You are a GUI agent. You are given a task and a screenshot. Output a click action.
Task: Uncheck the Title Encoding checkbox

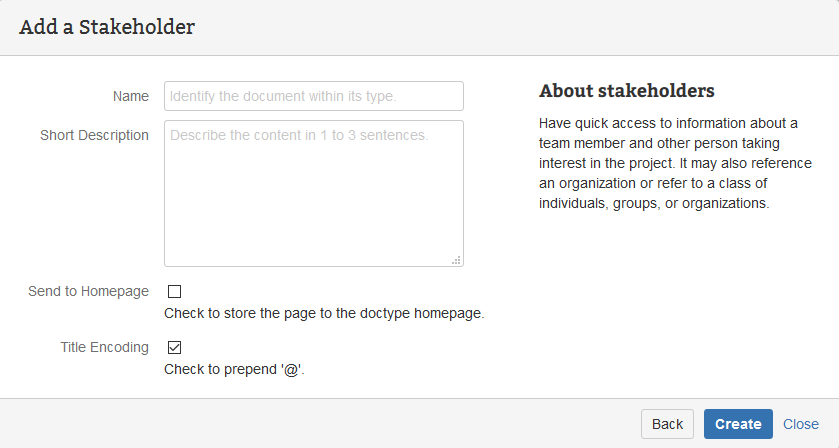click(175, 348)
